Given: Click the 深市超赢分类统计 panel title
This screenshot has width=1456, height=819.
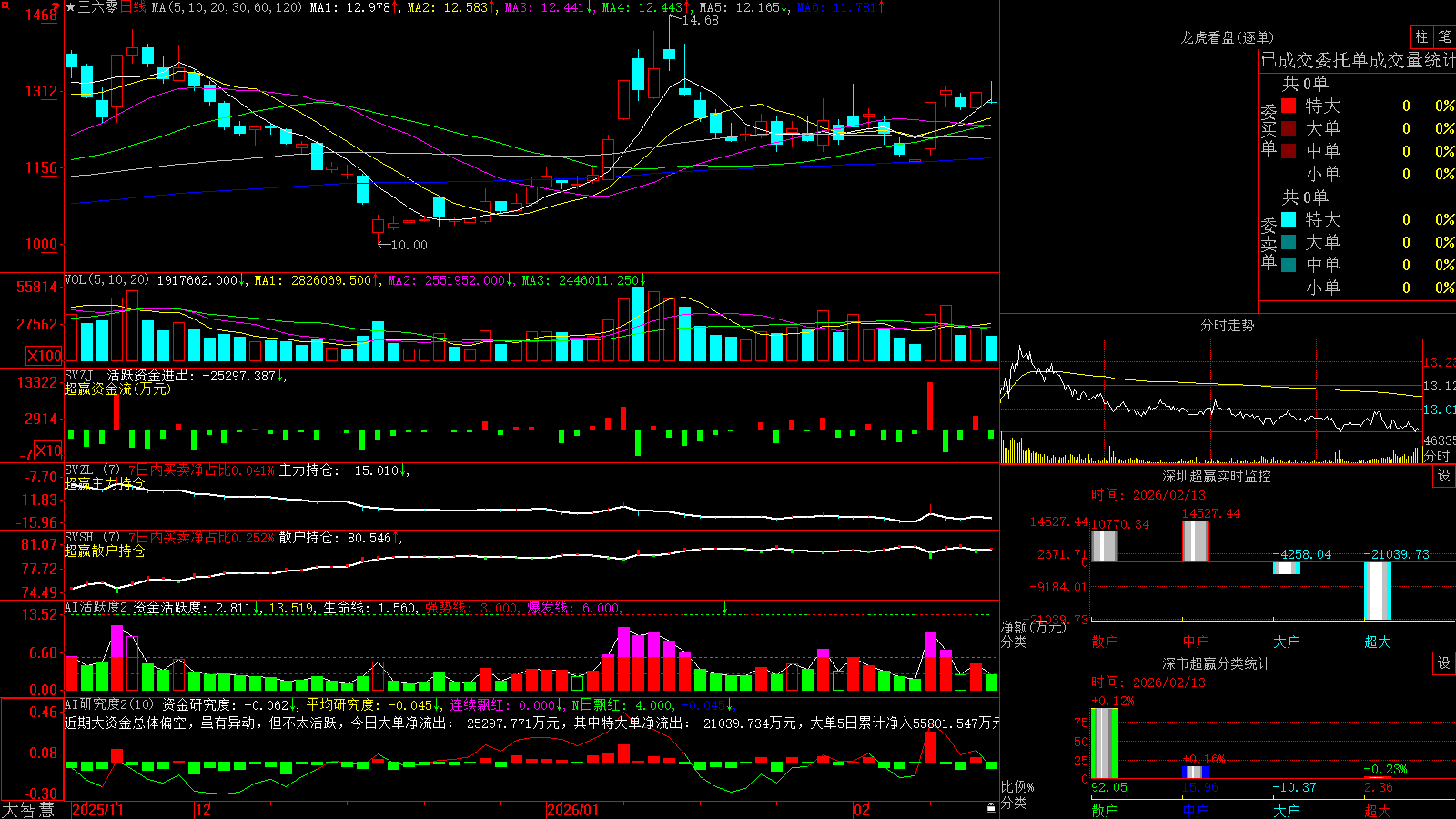Looking at the screenshot, I should pyautogui.click(x=1217, y=663).
